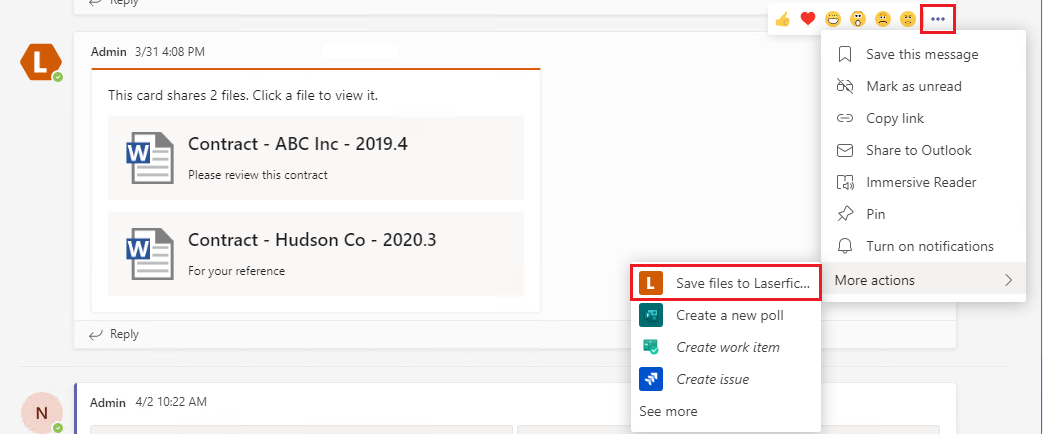The width and height of the screenshot is (1043, 434).
Task: Select Copy link from context menu
Action: [x=923, y=118]
